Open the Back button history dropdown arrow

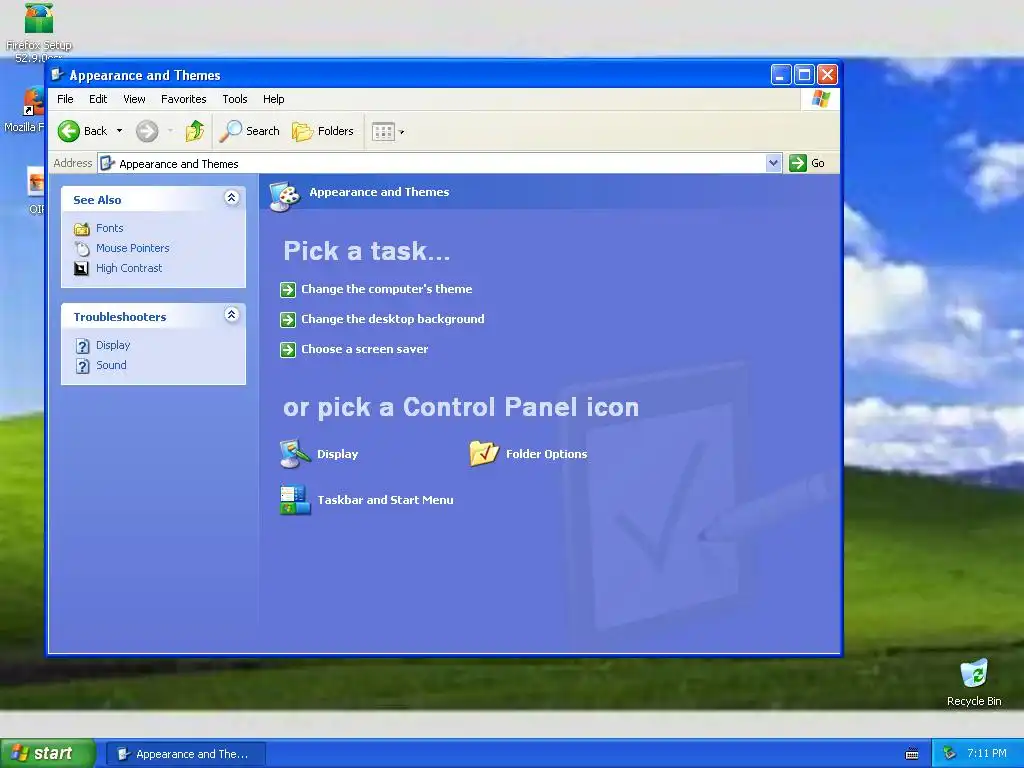120,131
